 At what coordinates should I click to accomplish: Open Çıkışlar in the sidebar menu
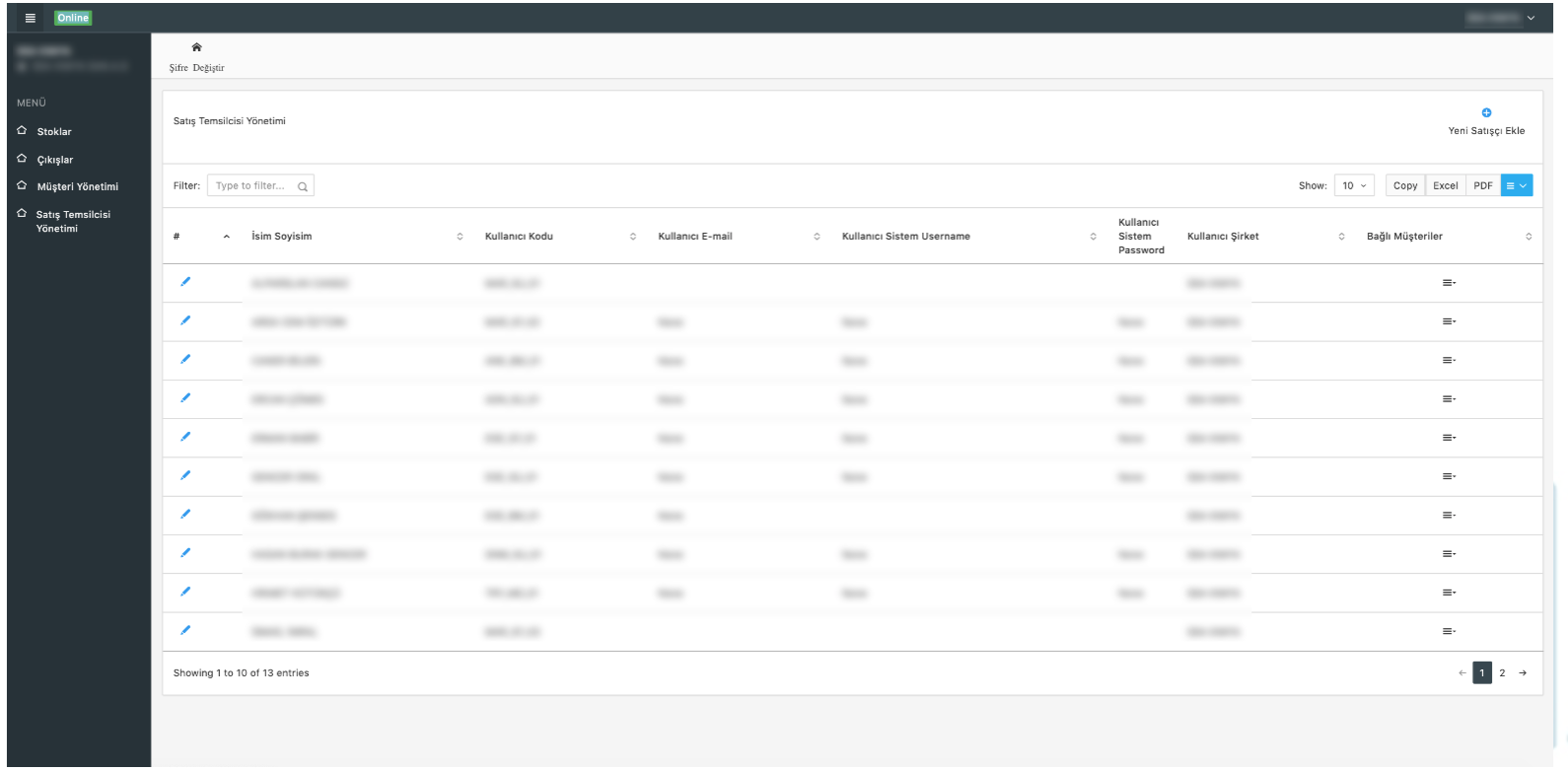pyautogui.click(x=55, y=160)
